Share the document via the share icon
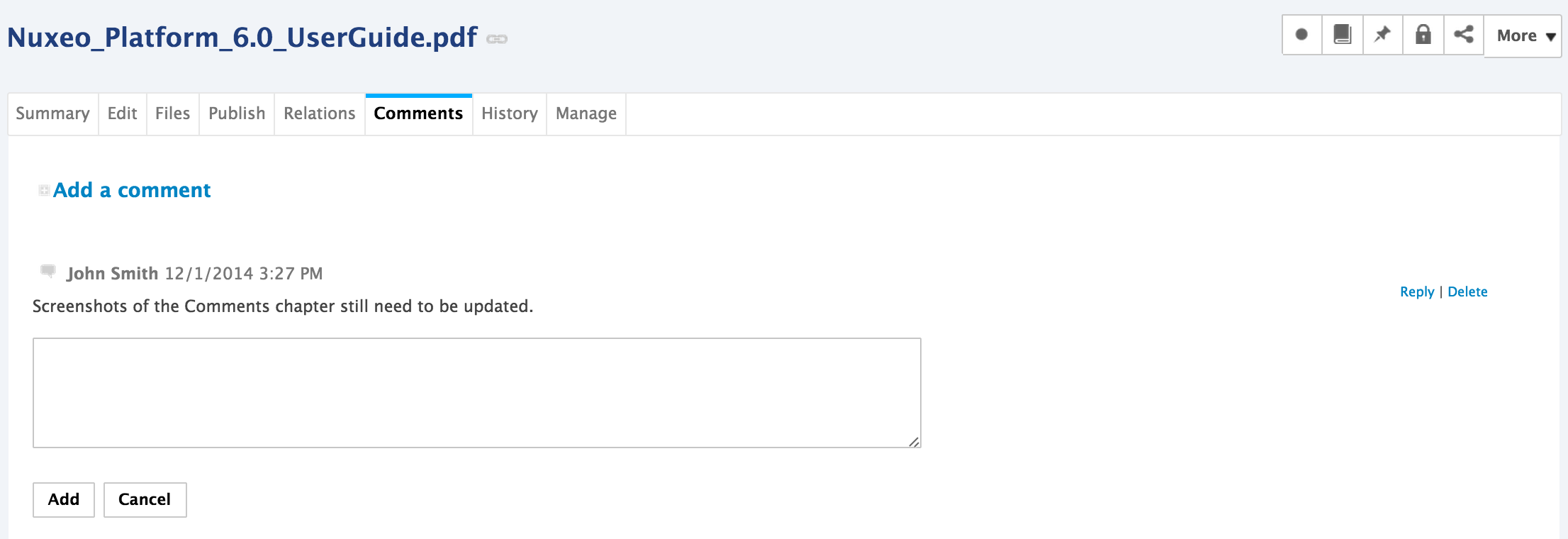The width and height of the screenshot is (1568, 539). 1463,35
